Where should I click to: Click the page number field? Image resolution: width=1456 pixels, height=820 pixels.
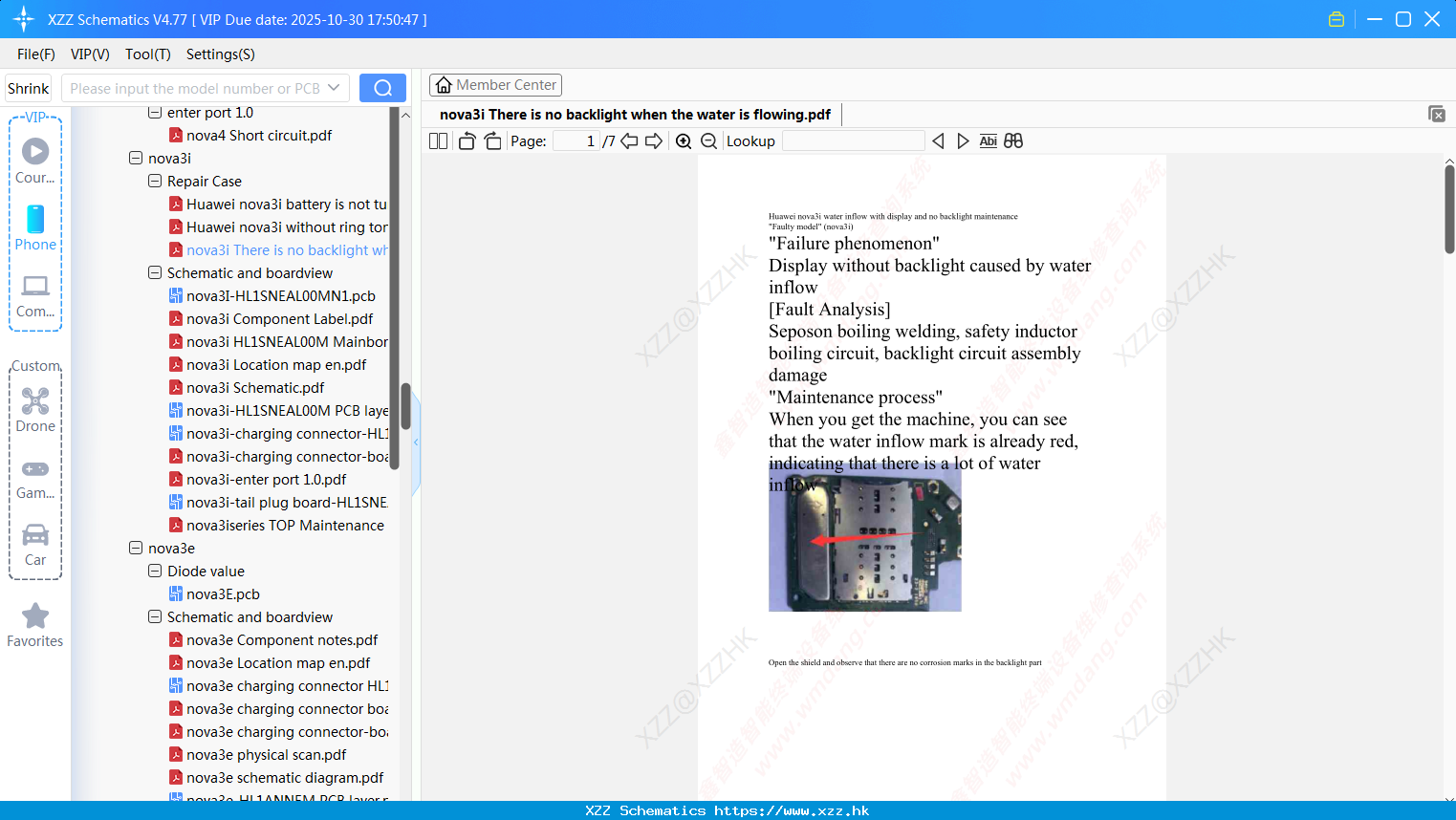(576, 141)
